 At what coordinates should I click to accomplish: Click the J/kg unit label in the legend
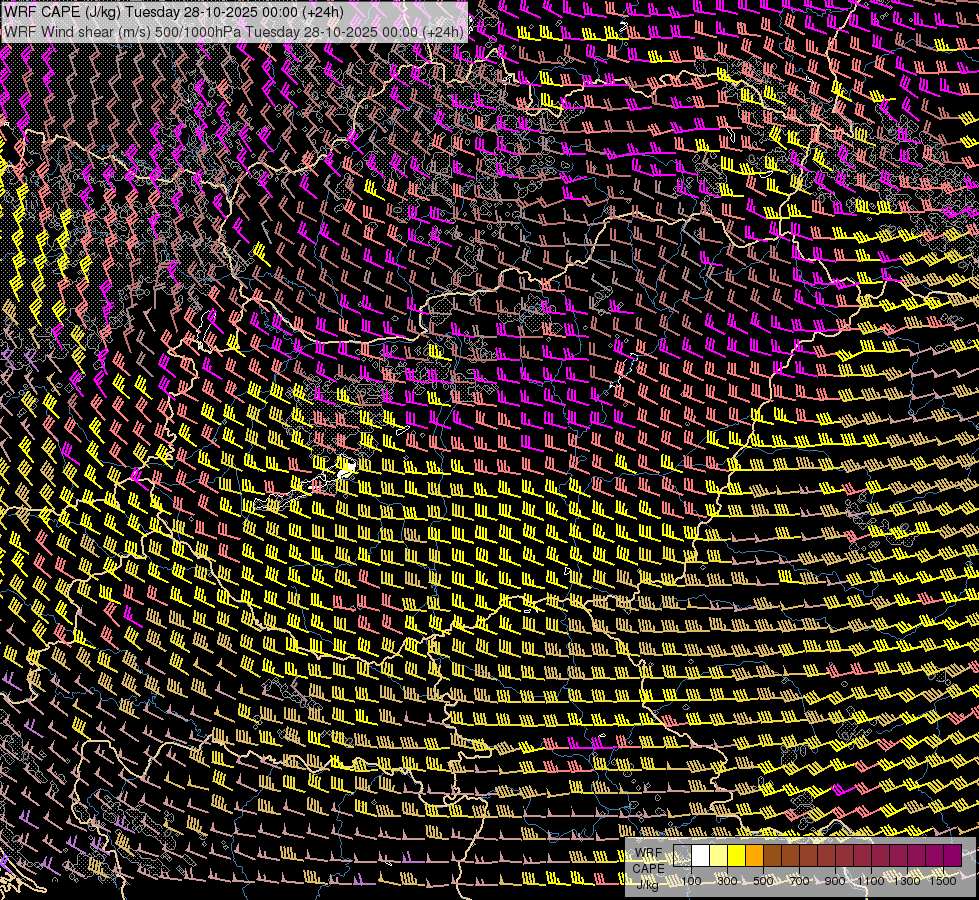point(647,885)
